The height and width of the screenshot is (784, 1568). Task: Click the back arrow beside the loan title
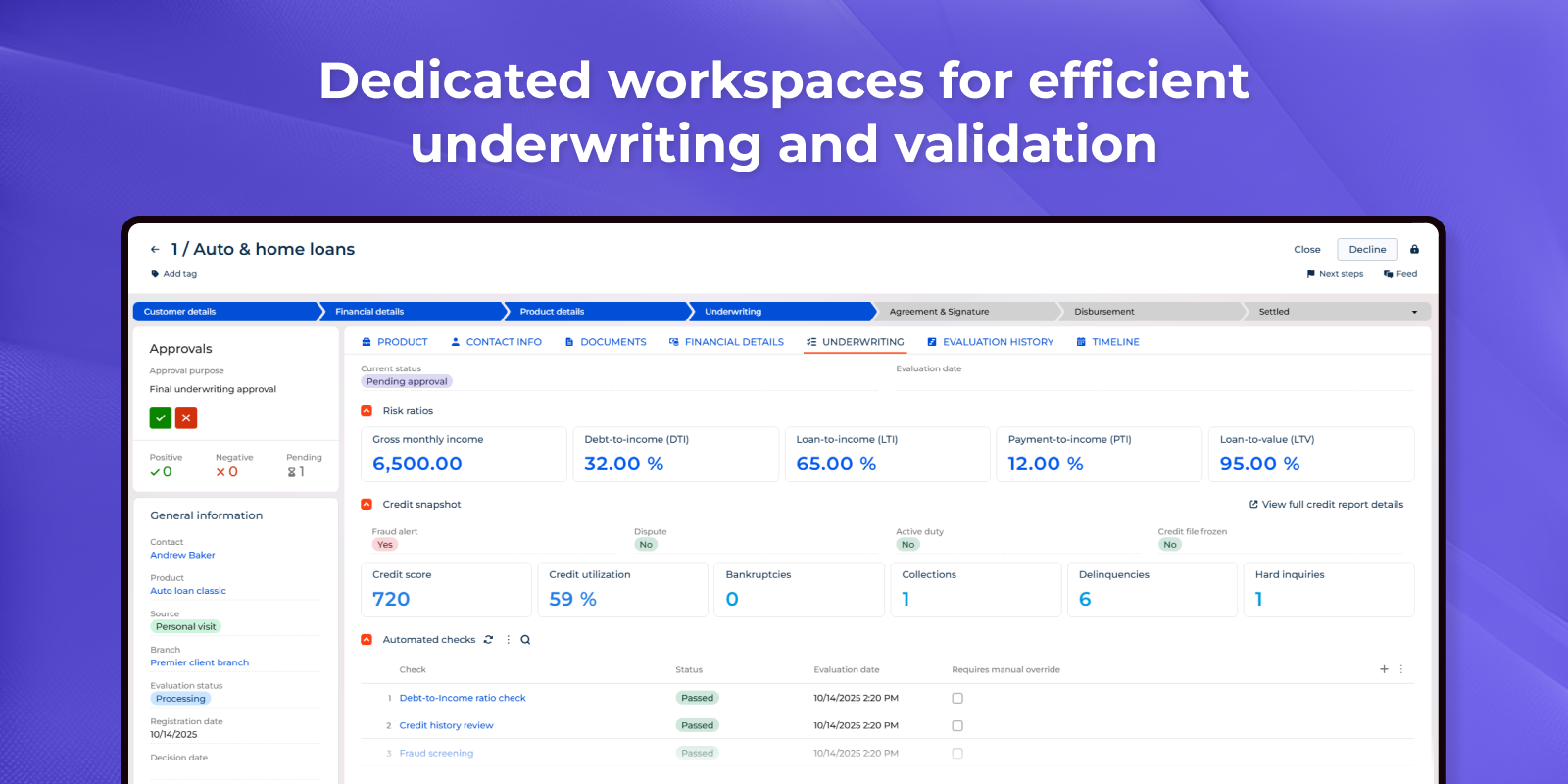click(x=155, y=250)
